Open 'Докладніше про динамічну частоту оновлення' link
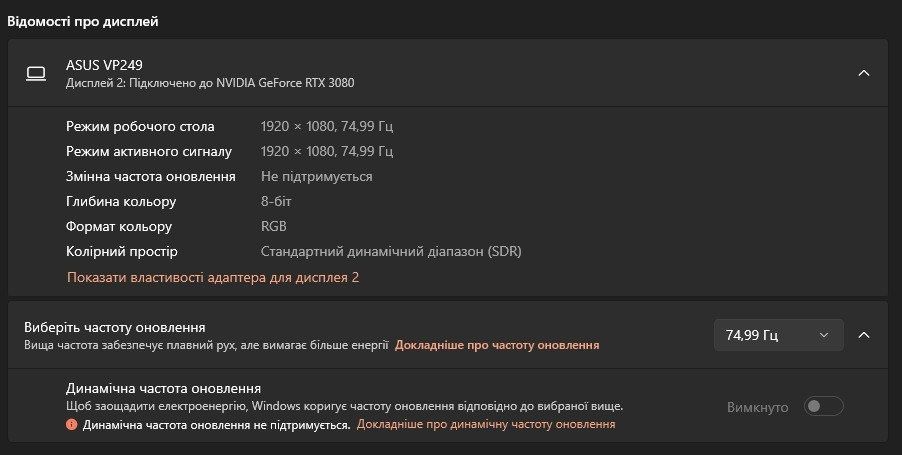The width and height of the screenshot is (902, 455). click(486, 424)
